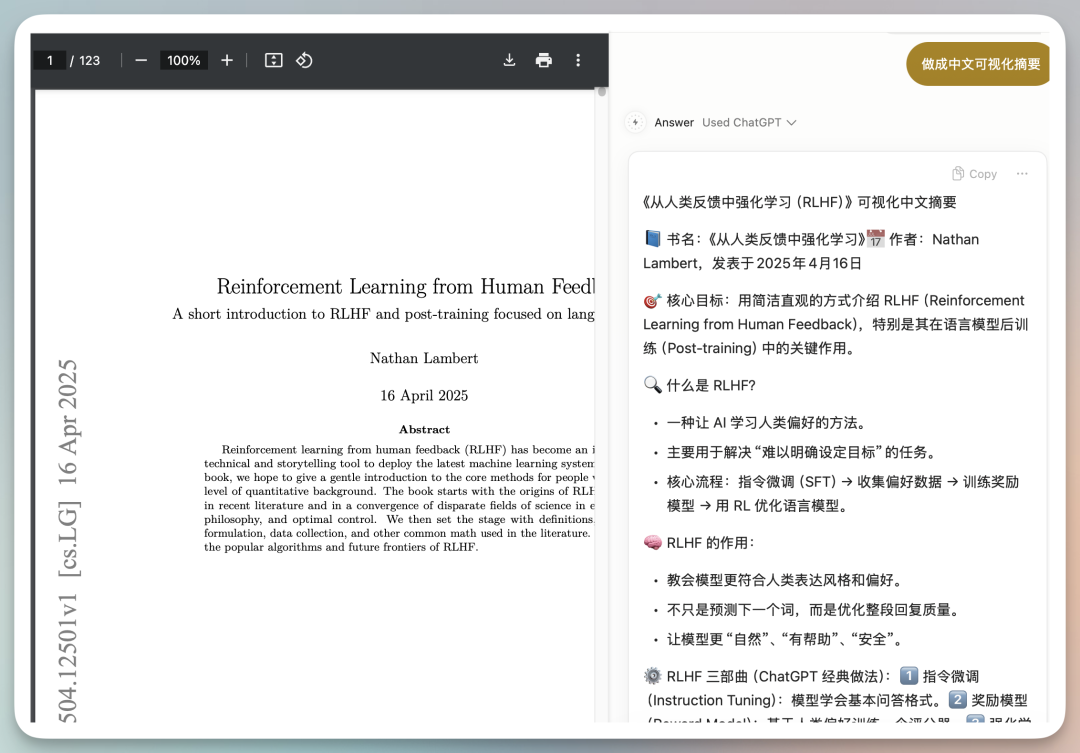Click the PDF page number field
This screenshot has width=1080, height=753.
point(49,60)
